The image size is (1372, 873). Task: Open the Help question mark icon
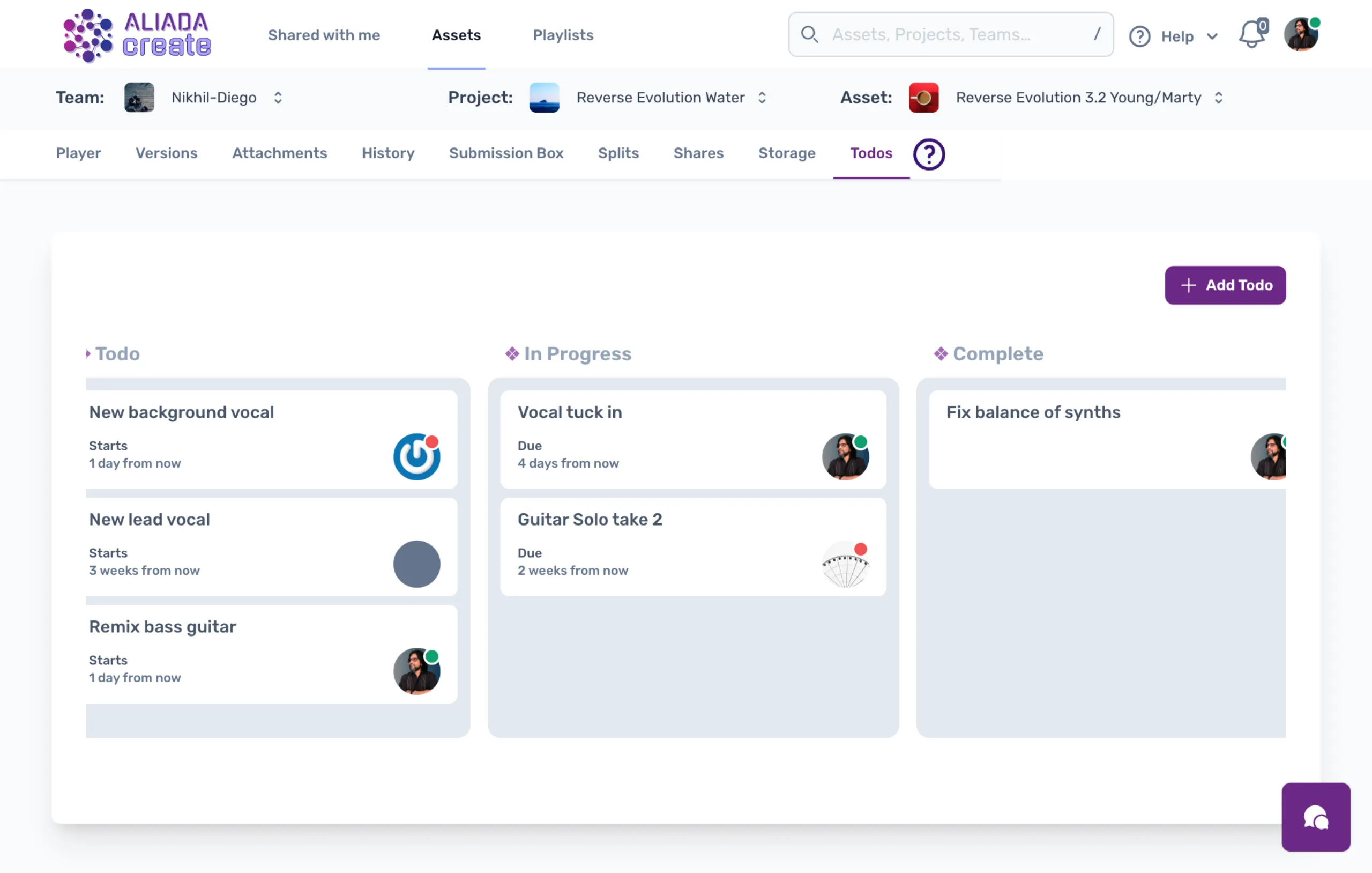tap(1139, 36)
